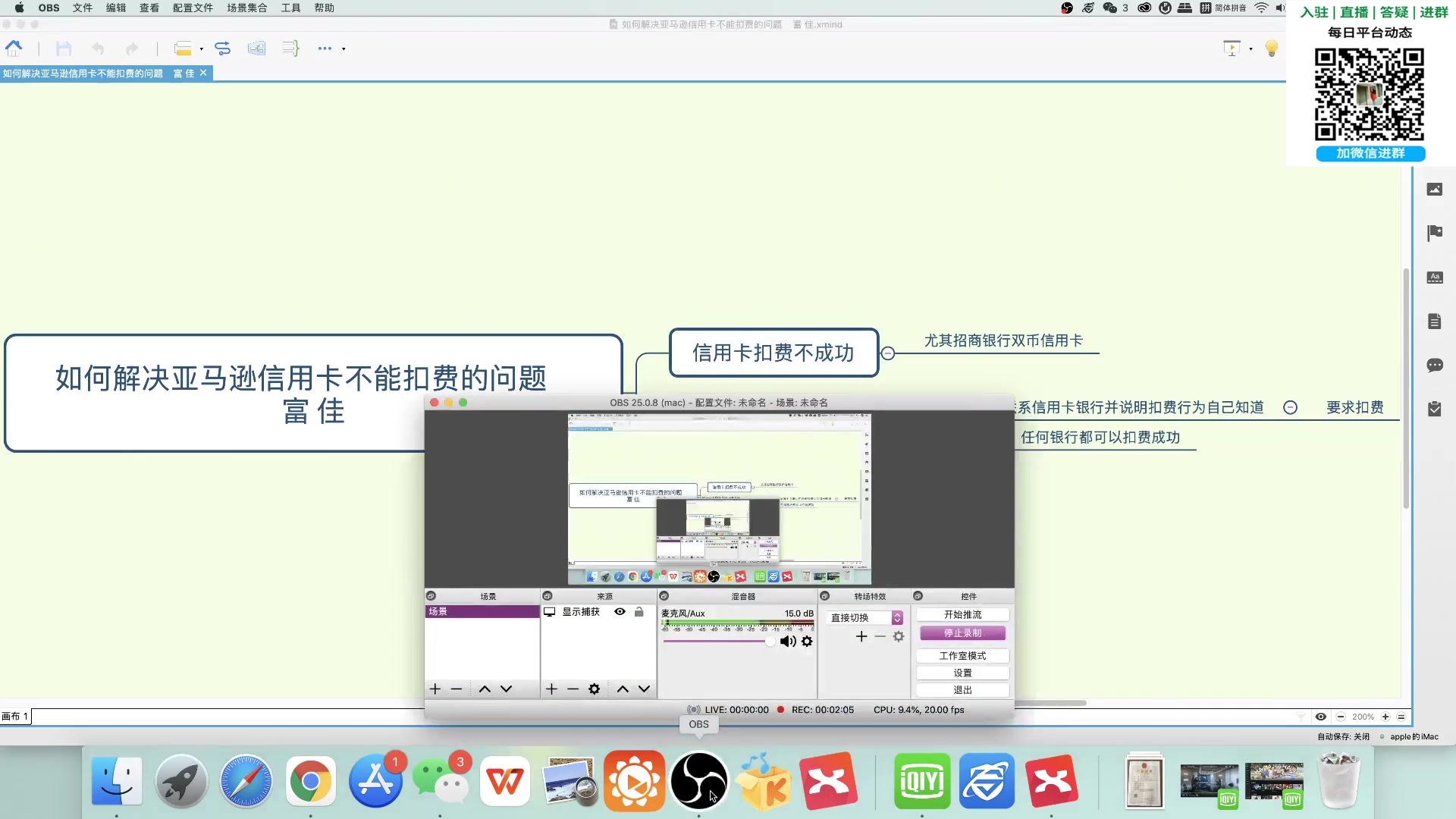Click the boundary icon in toolbar
Image resolution: width=1456 pixels, height=819 pixels.
click(256, 49)
